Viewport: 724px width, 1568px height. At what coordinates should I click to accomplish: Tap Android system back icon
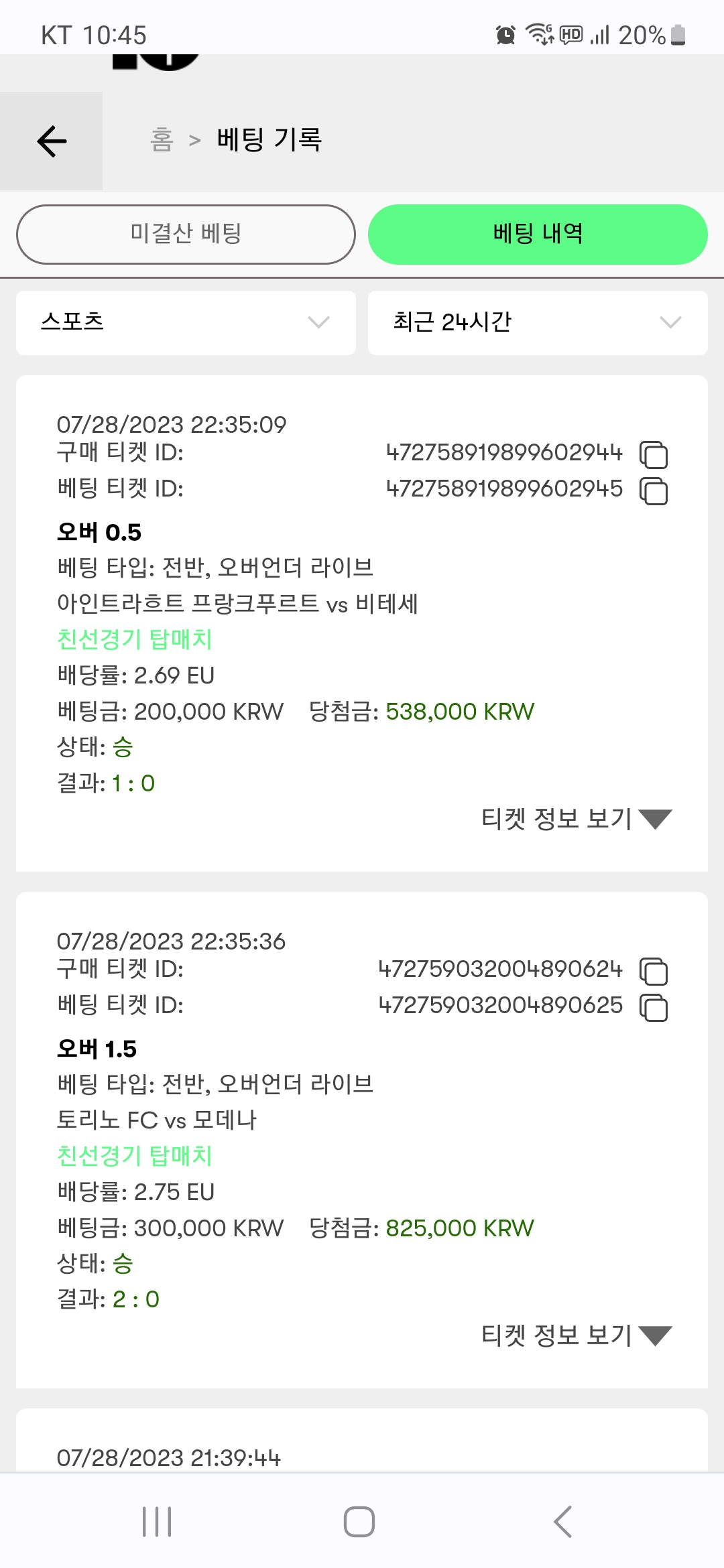click(563, 1522)
